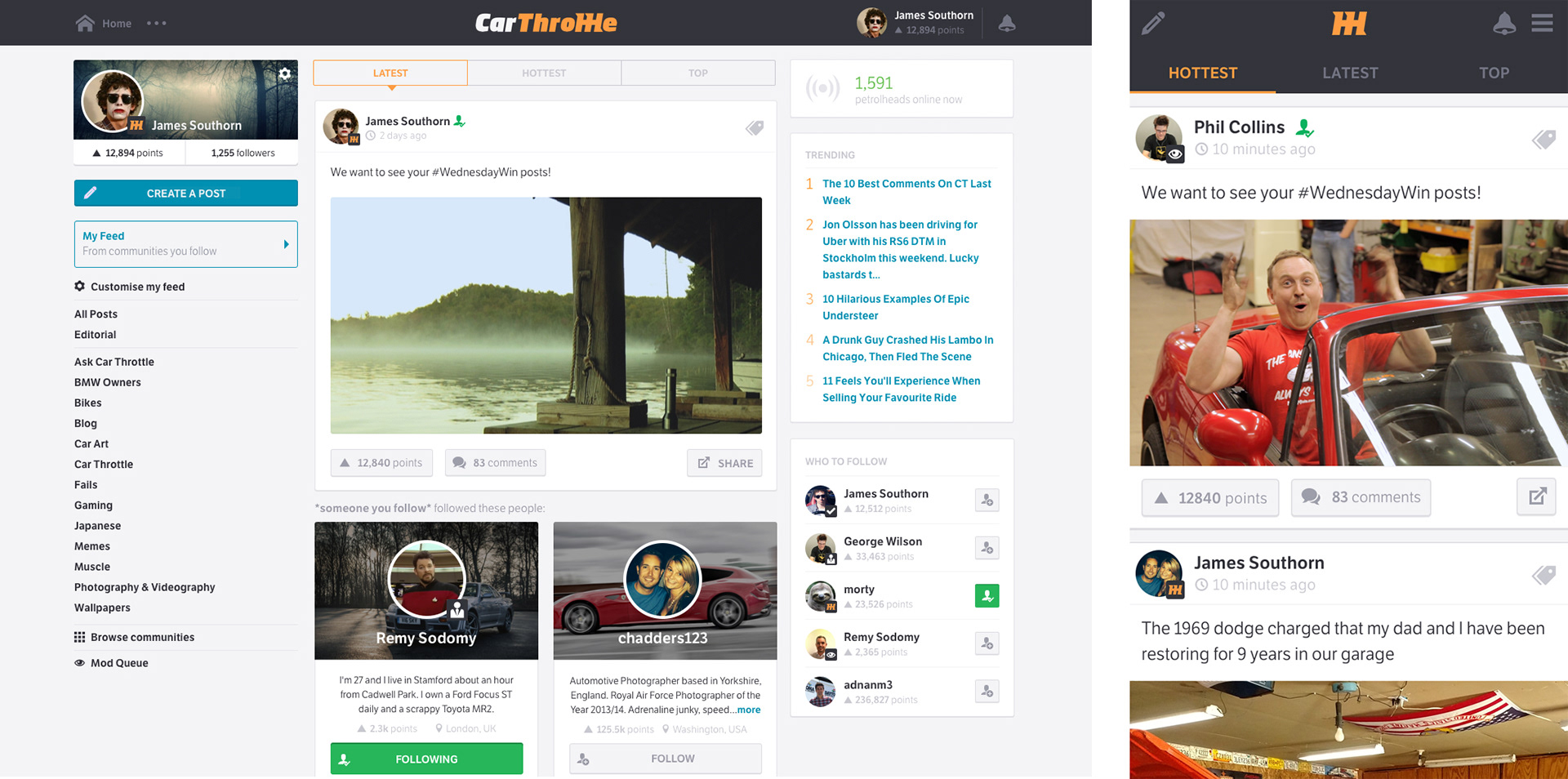Open the ellipsis menu next to Home

coord(156,23)
